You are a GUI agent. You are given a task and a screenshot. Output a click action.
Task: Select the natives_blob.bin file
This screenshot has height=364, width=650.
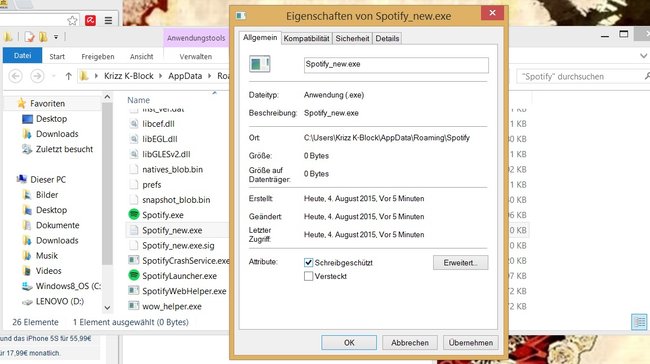pos(172,169)
